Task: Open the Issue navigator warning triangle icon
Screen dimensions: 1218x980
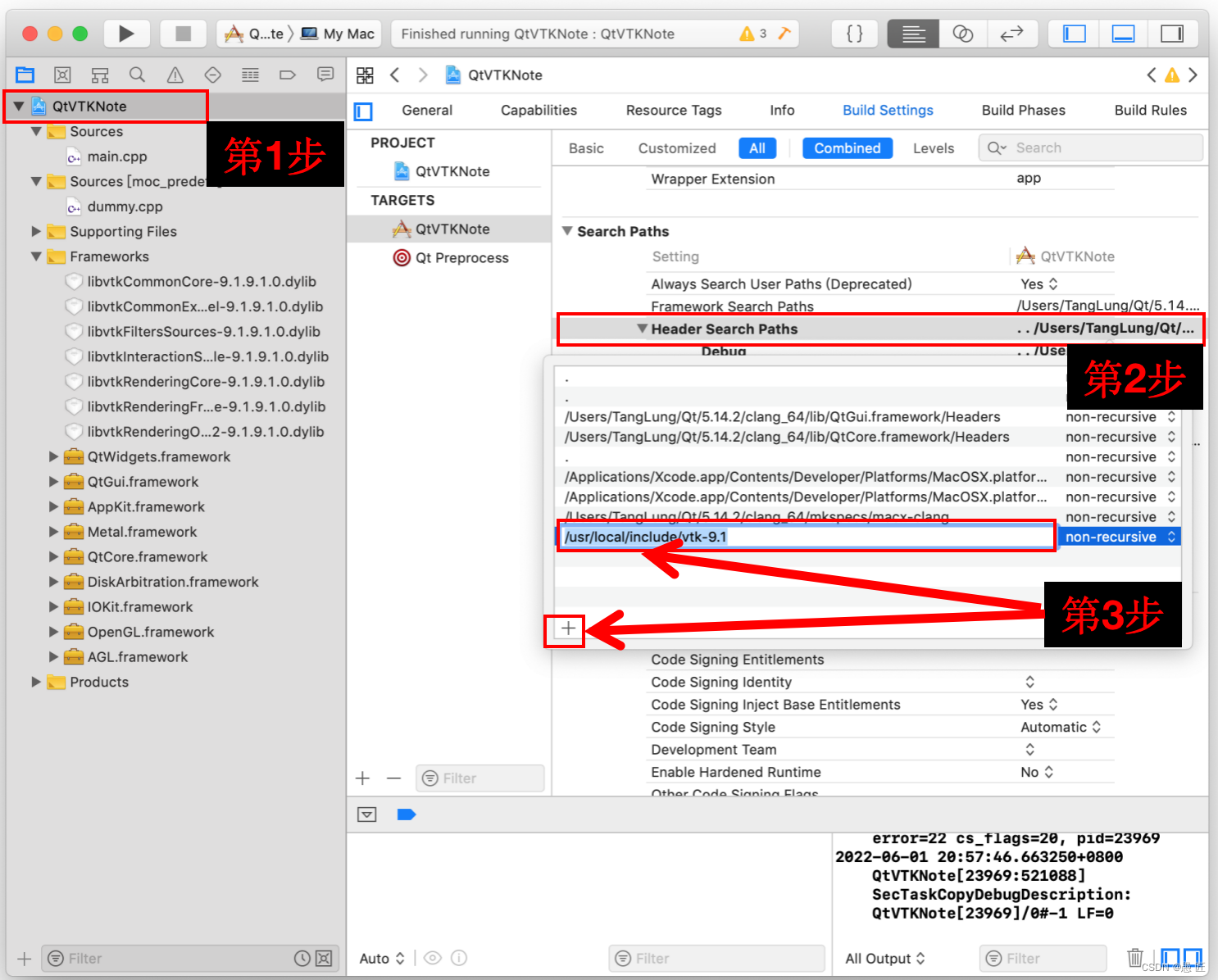Action: [x=175, y=75]
